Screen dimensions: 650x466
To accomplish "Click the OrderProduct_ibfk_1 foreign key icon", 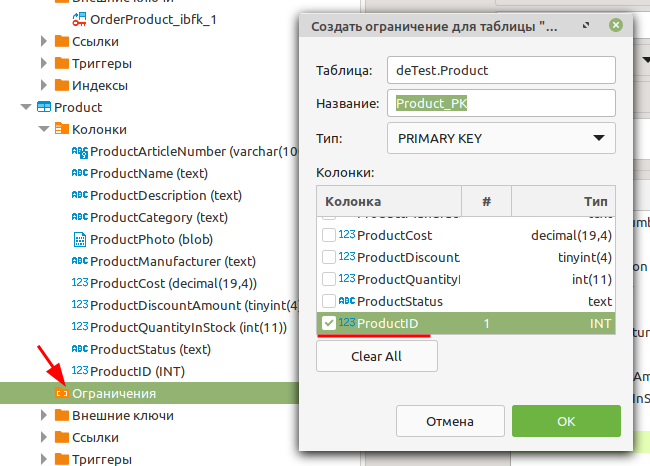I will pos(80,19).
